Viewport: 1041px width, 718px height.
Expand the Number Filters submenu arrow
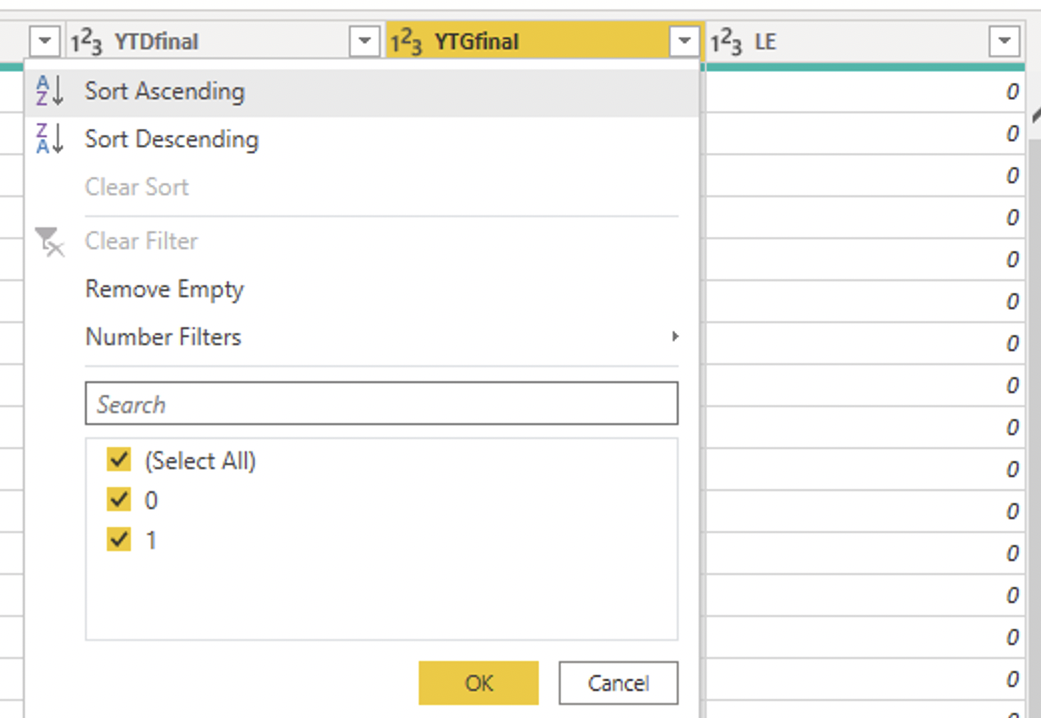(675, 336)
